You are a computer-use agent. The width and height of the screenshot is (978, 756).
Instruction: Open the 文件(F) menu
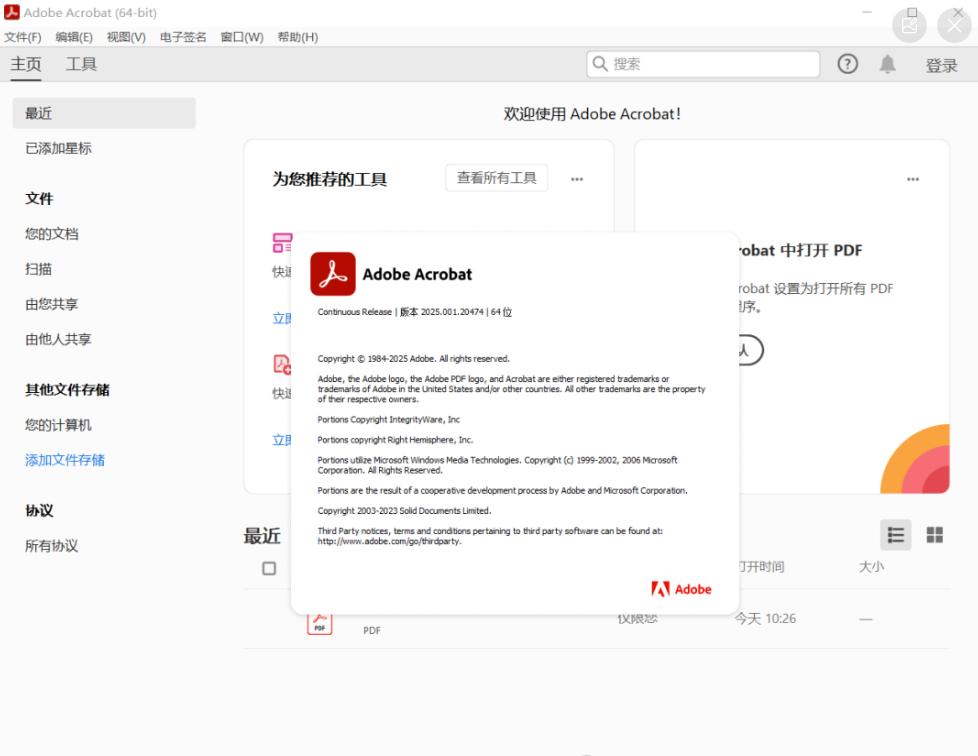click(x=23, y=37)
